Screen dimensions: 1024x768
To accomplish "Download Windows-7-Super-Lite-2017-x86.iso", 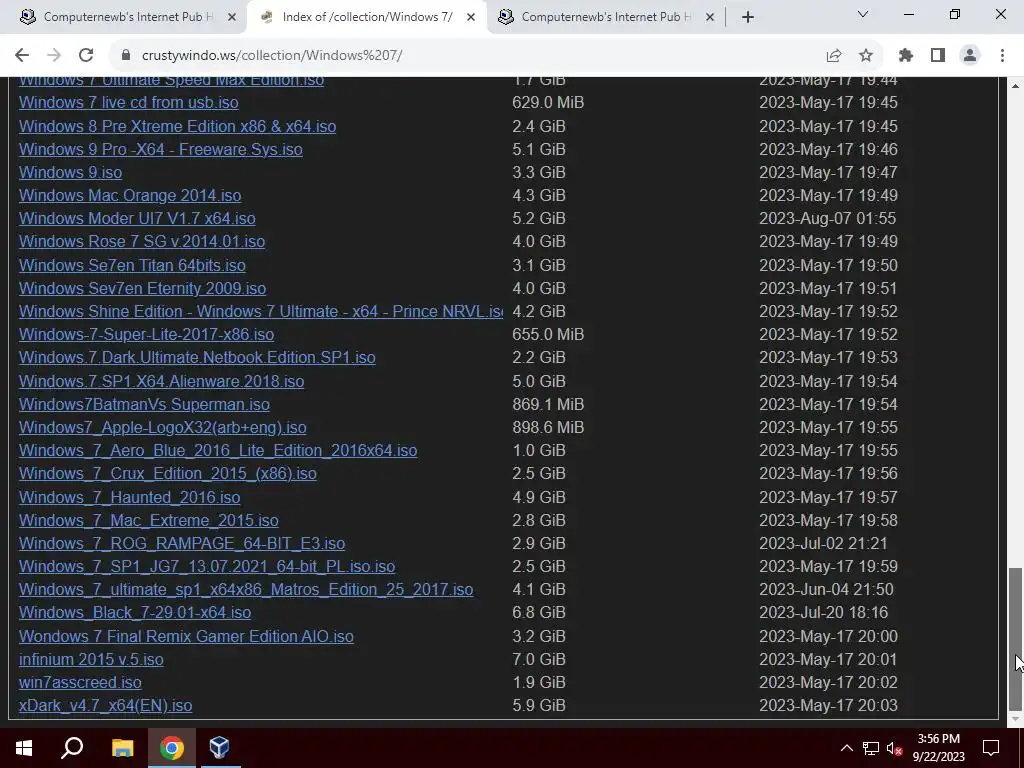I will click(146, 334).
